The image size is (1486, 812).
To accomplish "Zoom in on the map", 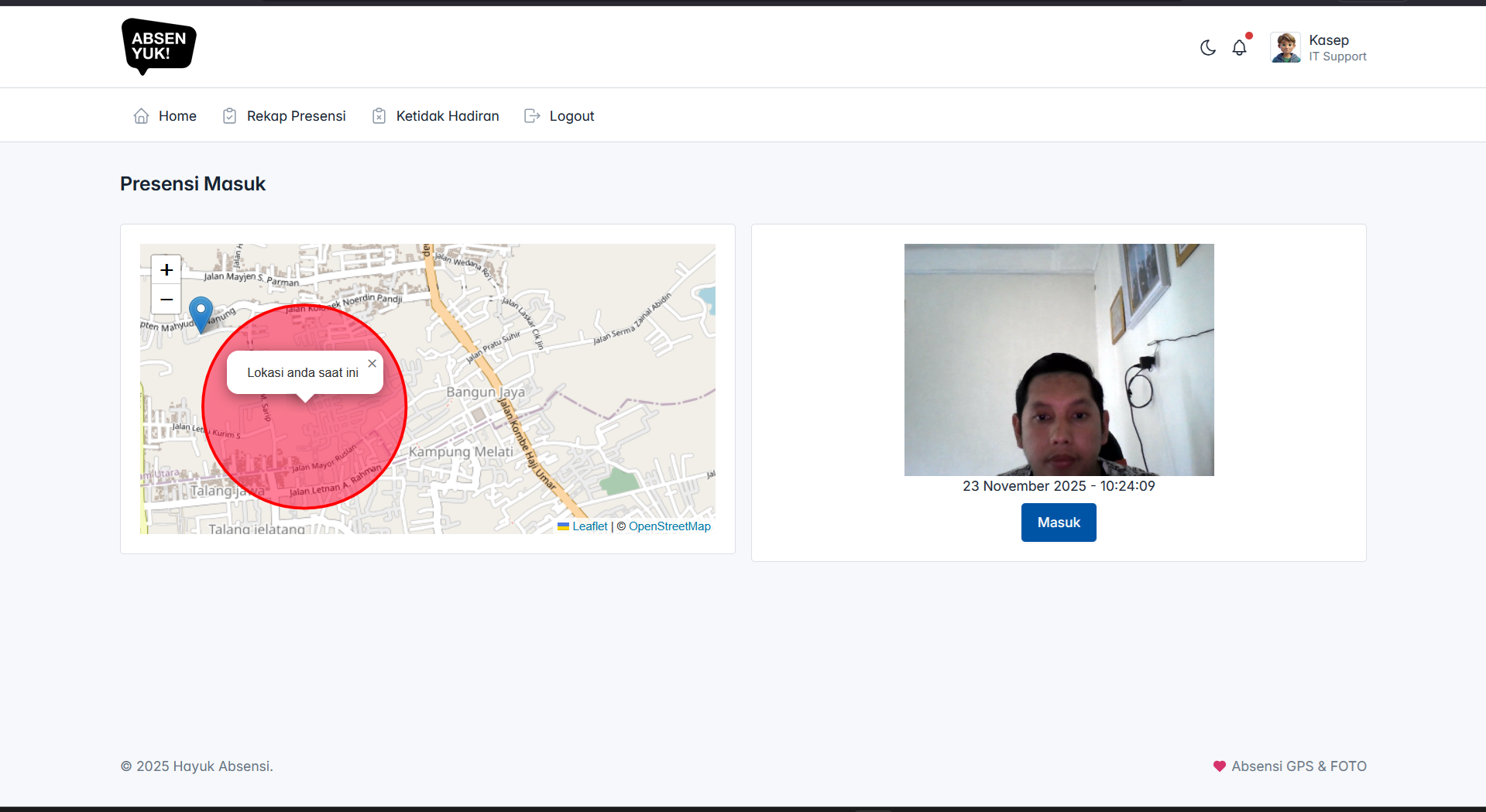I will coord(166,270).
